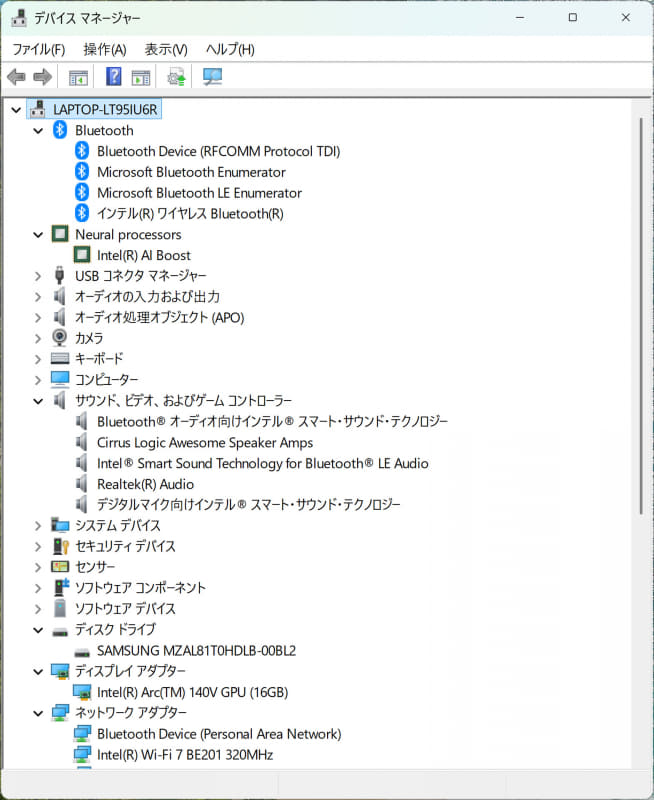Open the 操作(A) menu
Screen dimensions: 654x800
point(105,49)
